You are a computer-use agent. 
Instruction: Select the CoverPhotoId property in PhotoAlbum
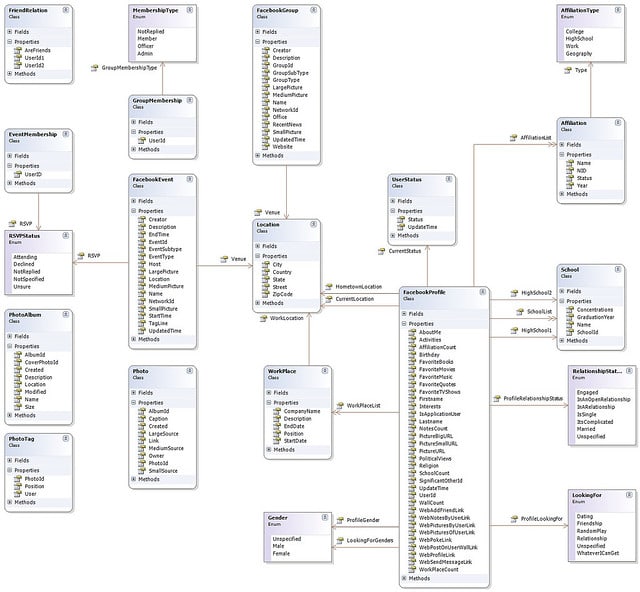click(x=41, y=363)
